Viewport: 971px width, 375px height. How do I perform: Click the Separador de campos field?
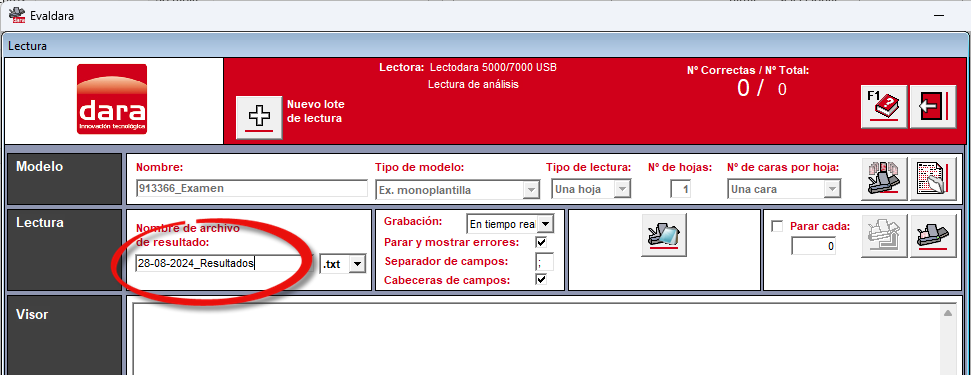pos(545,262)
